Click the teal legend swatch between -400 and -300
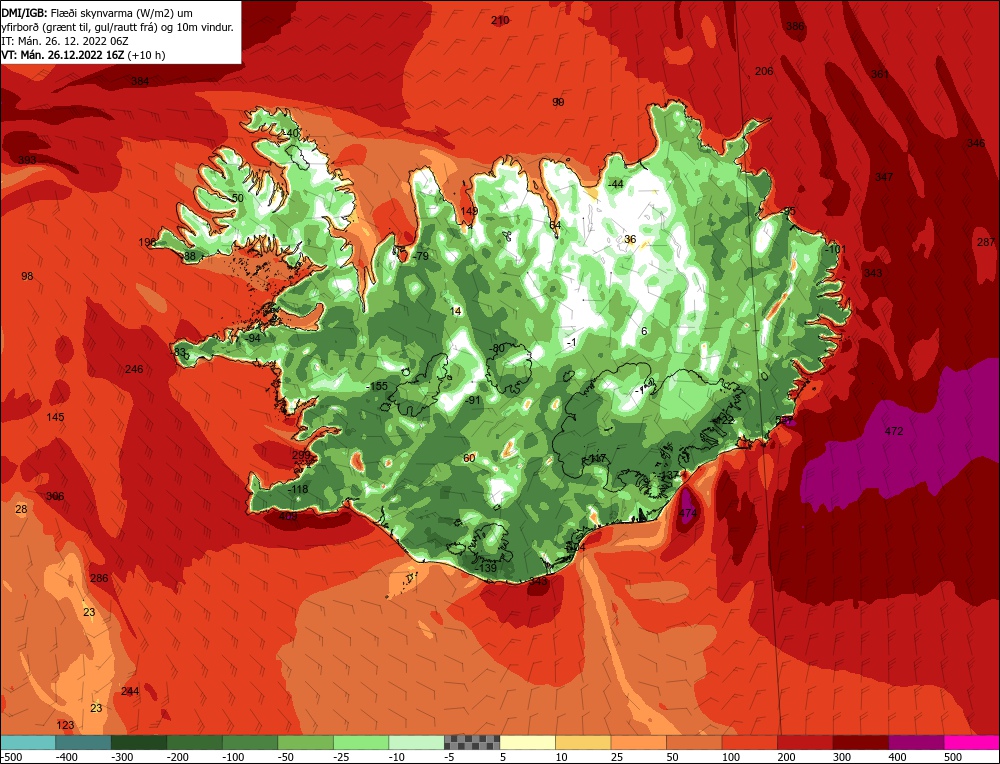 point(84,742)
